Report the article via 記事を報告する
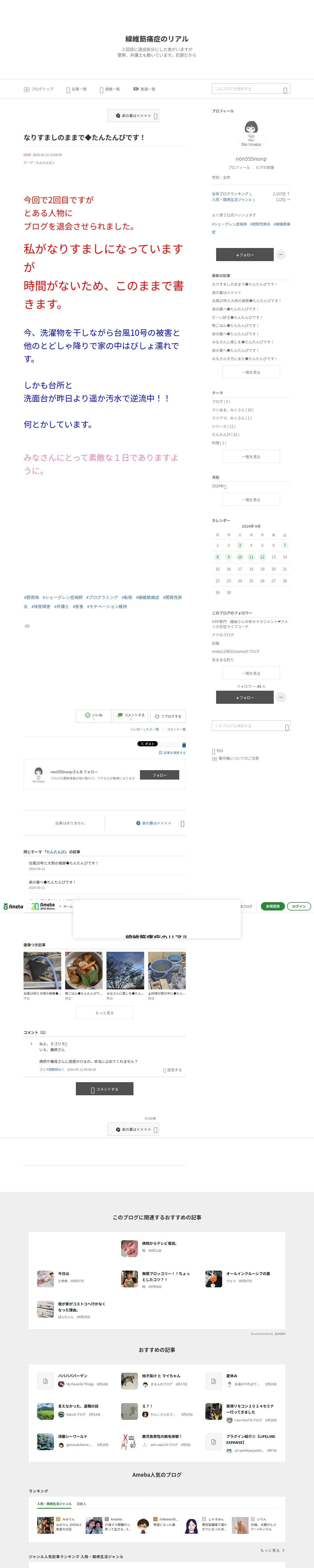Viewport: 314px width, 1568px height. [x=172, y=753]
